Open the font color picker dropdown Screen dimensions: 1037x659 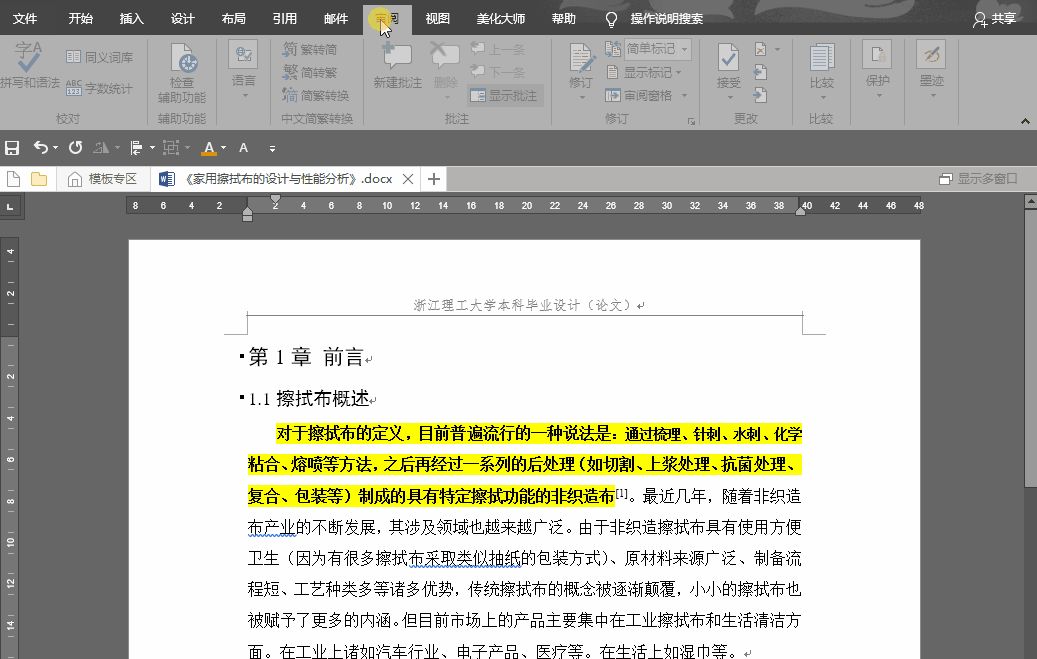(x=224, y=148)
